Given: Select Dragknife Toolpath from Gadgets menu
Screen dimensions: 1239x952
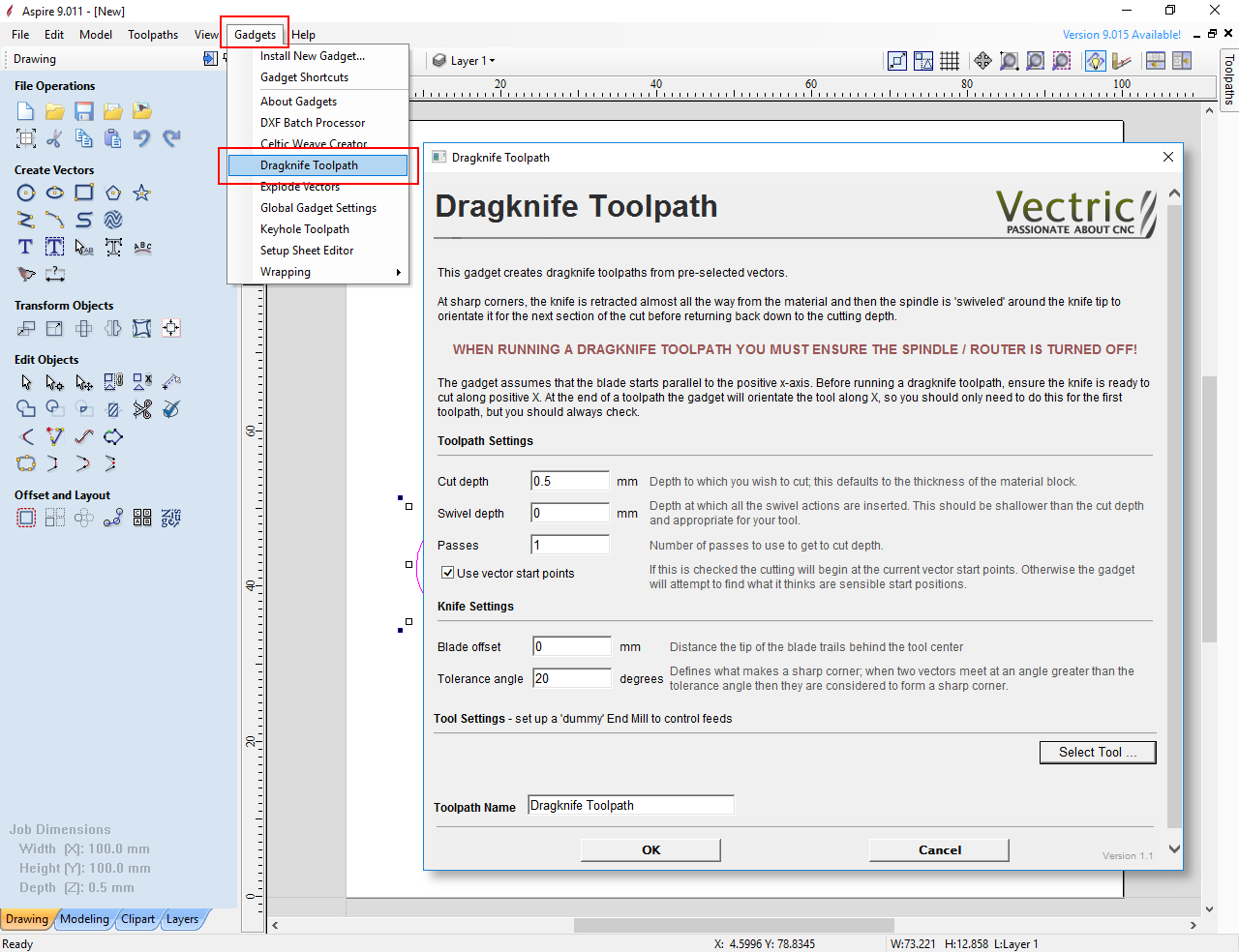Looking at the screenshot, I should (x=317, y=165).
